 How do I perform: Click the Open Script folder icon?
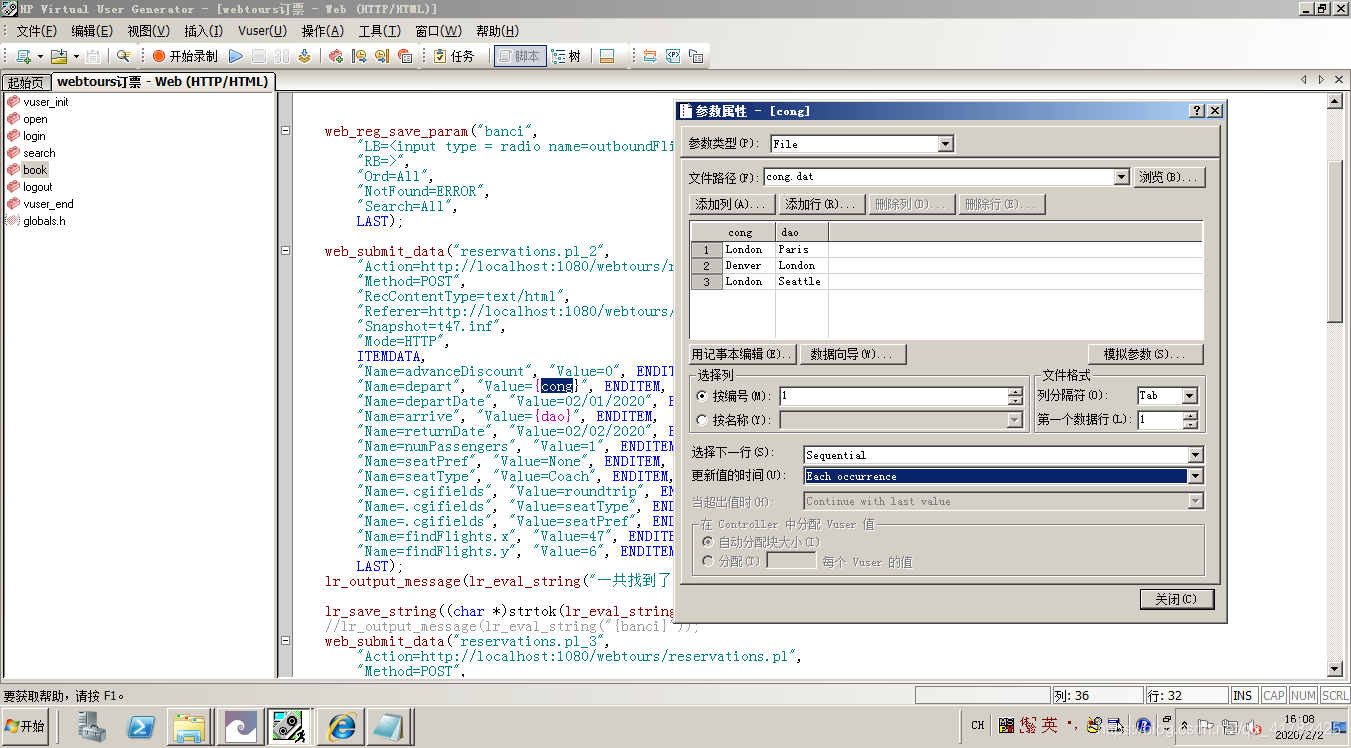click(58, 56)
